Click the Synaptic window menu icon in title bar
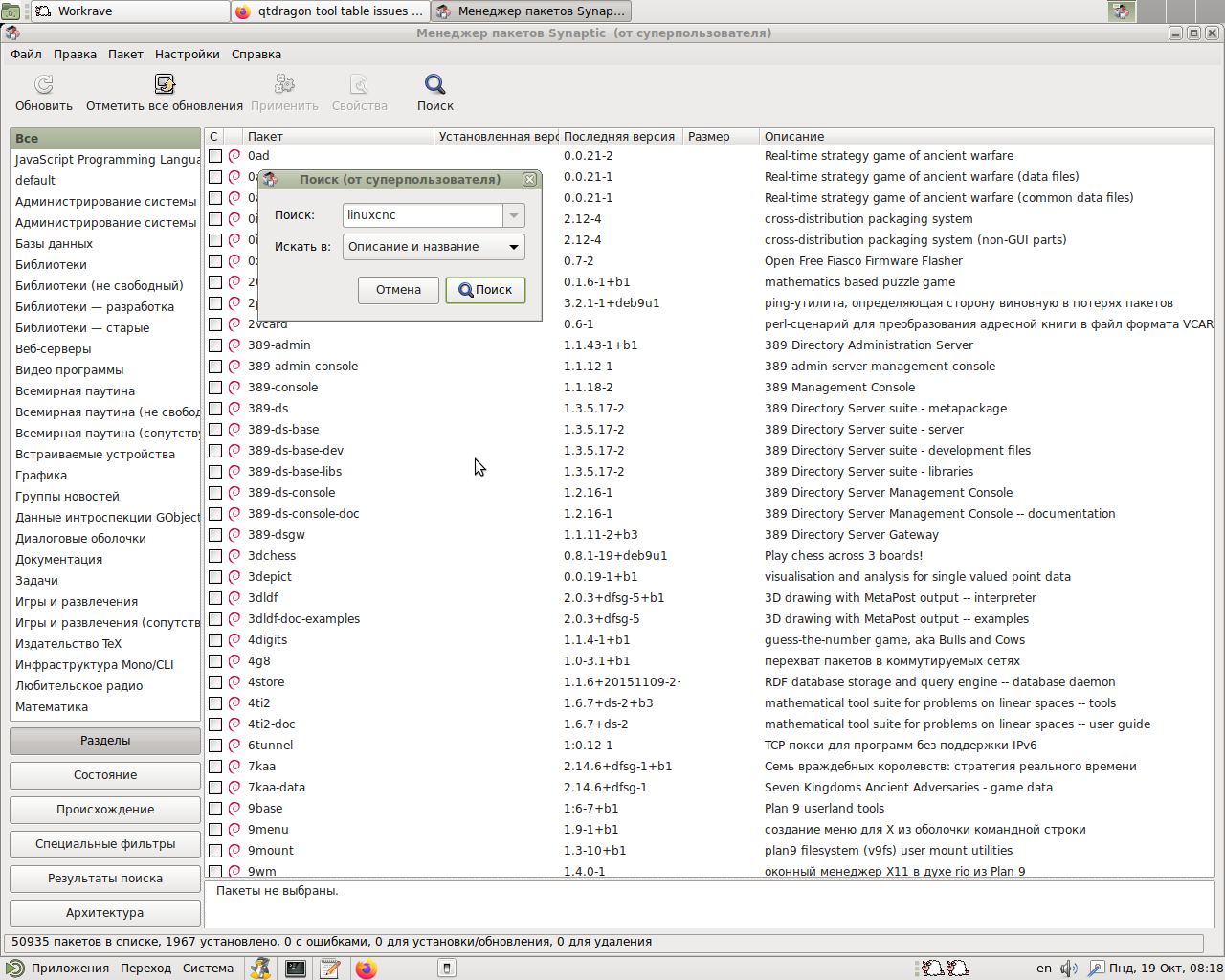Viewport: 1225px width, 980px height. tap(12, 33)
